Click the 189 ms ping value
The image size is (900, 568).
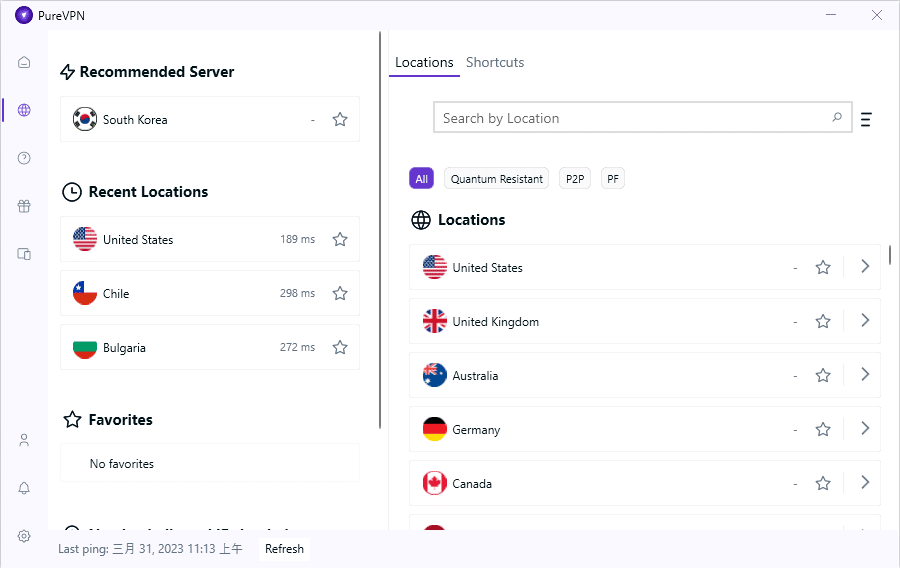297,239
